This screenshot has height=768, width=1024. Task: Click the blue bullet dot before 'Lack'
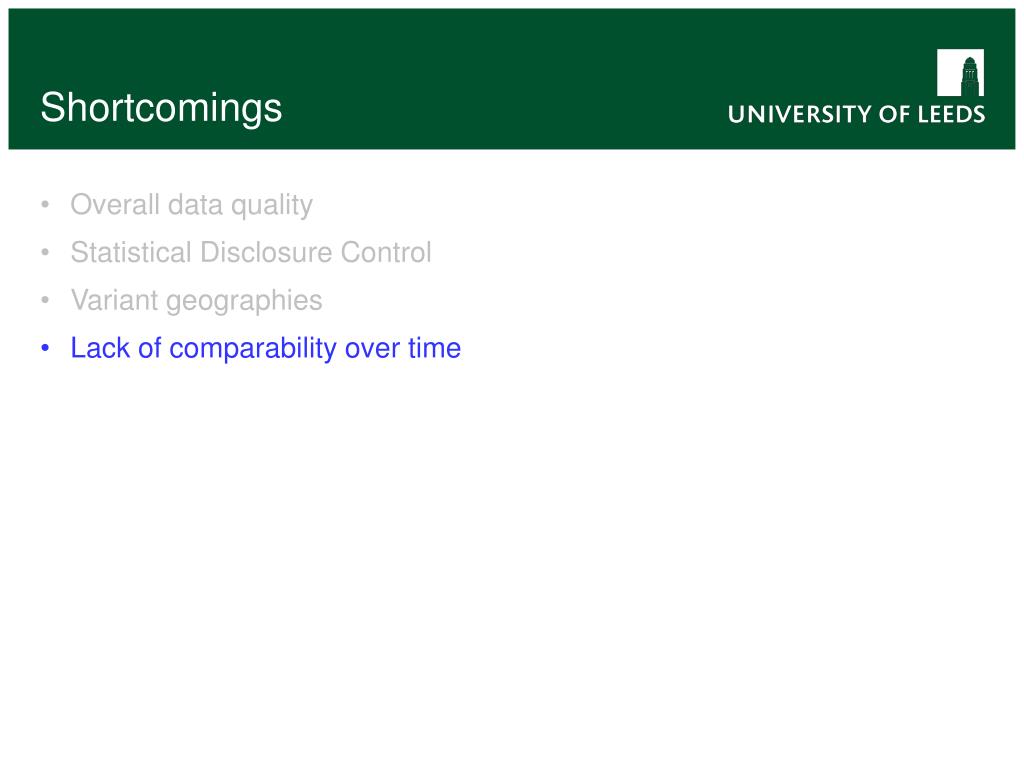(x=45, y=348)
